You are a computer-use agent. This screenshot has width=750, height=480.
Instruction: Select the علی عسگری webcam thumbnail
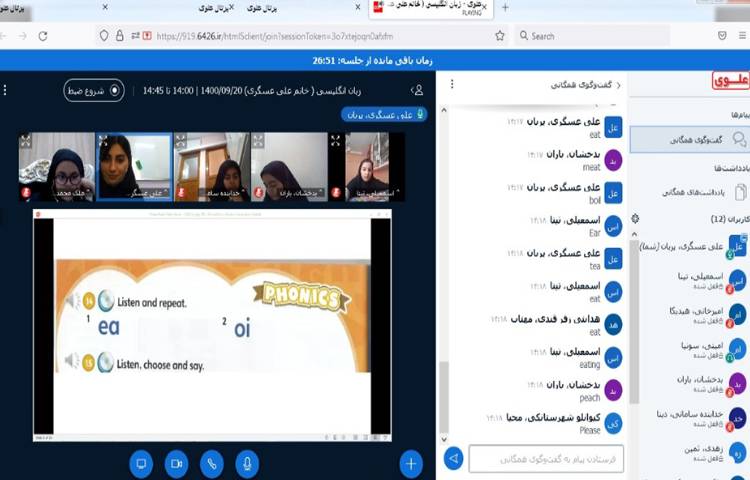tap(134, 166)
